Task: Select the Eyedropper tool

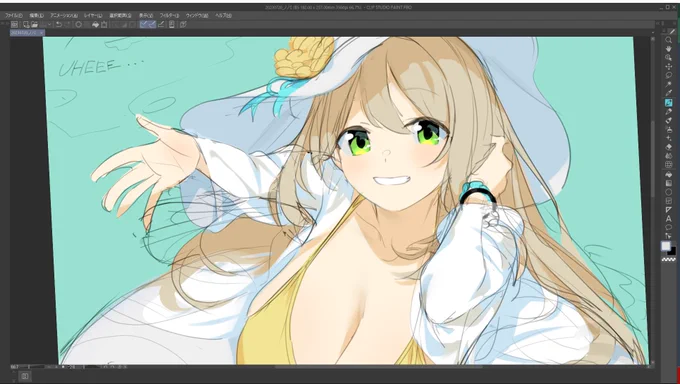Action: tap(668, 93)
